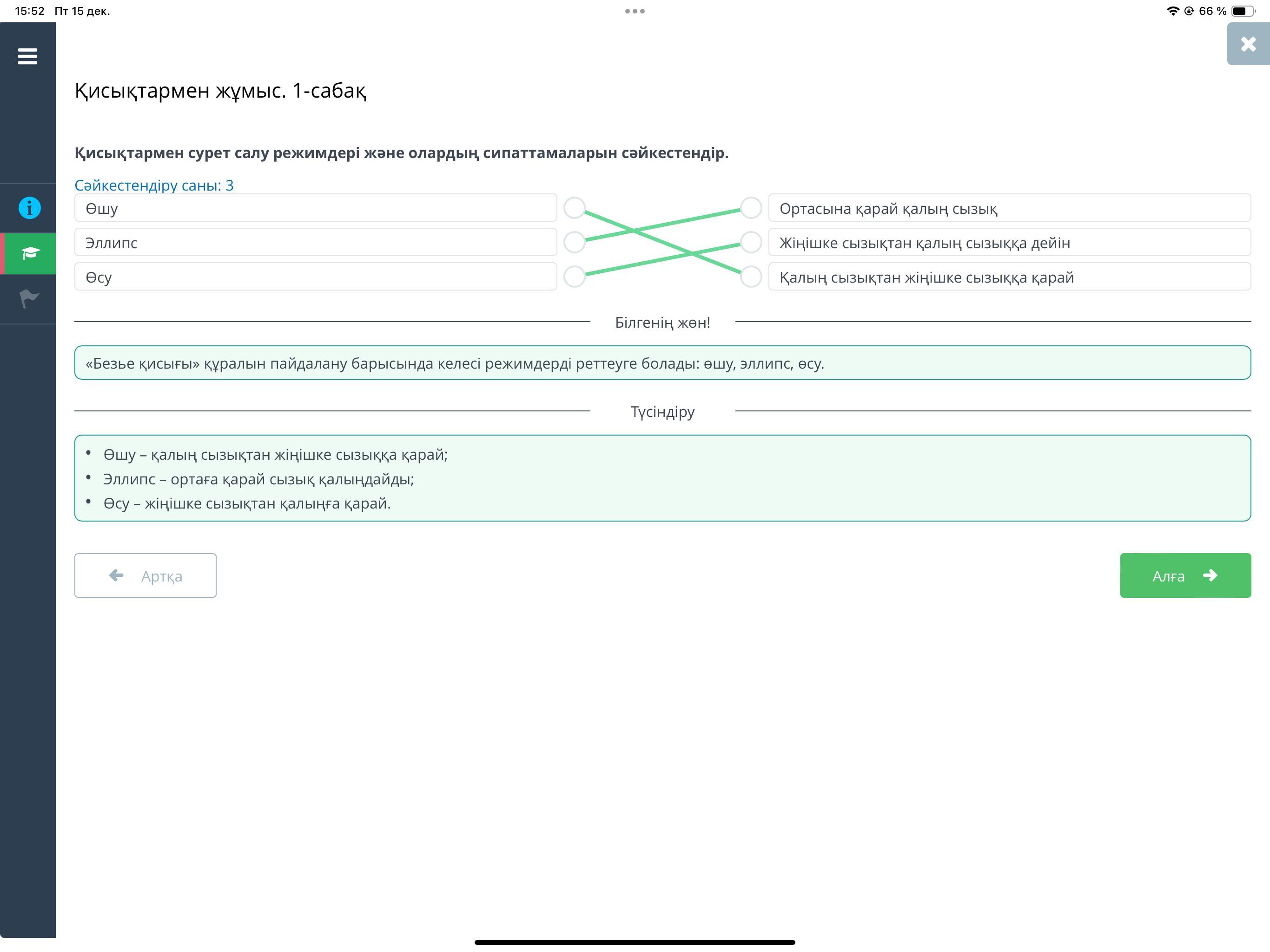Select the graduation cap lesson icon
1270x952 pixels.
point(29,253)
